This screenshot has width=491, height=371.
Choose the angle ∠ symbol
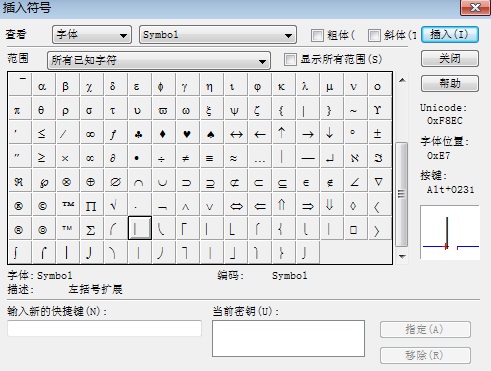[355, 180]
